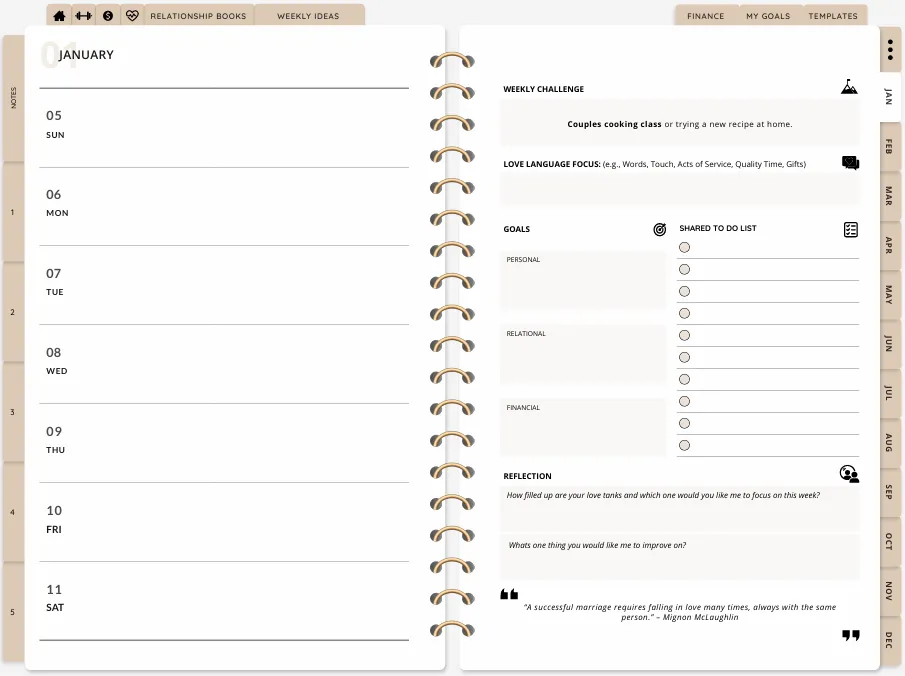Check the fifth Shared To Do List circle

(685, 335)
